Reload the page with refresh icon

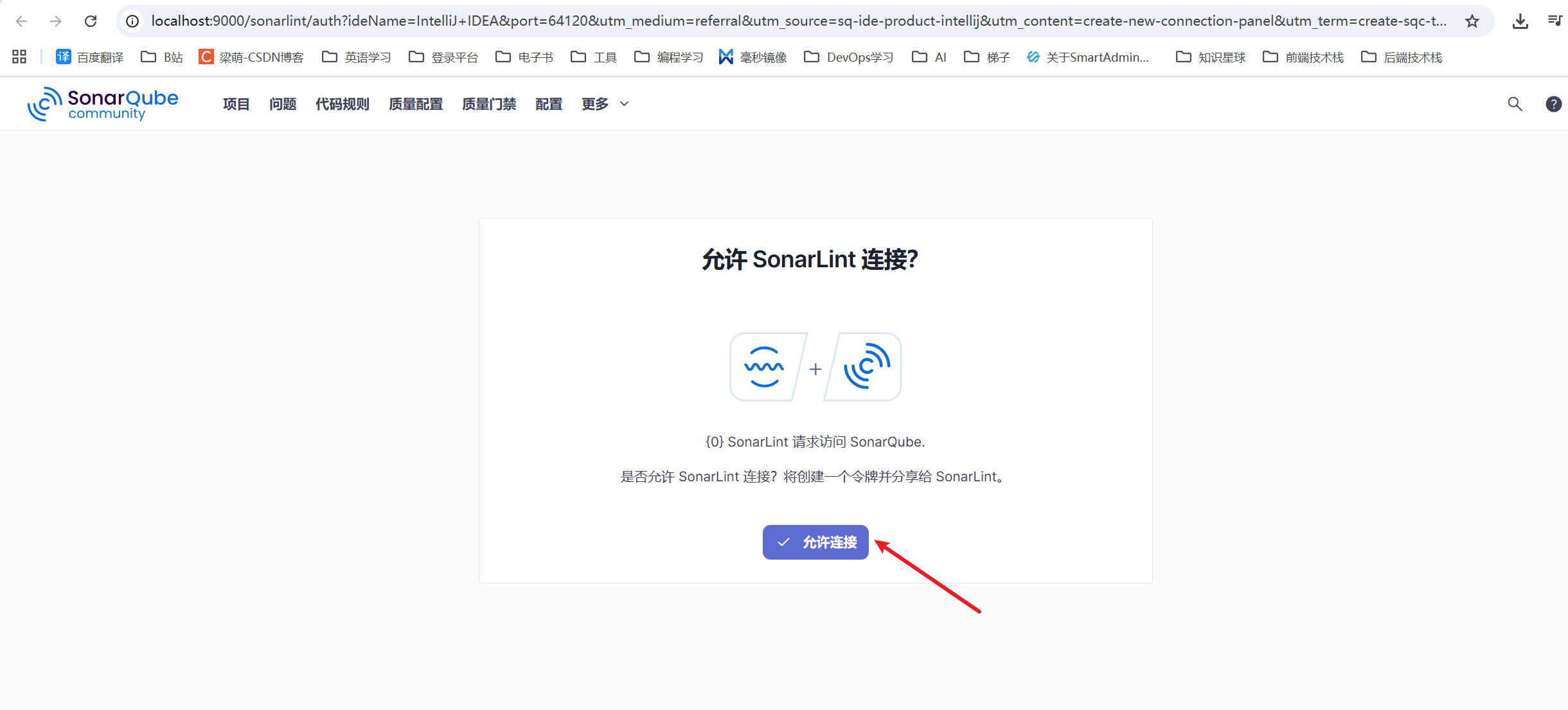(x=91, y=21)
